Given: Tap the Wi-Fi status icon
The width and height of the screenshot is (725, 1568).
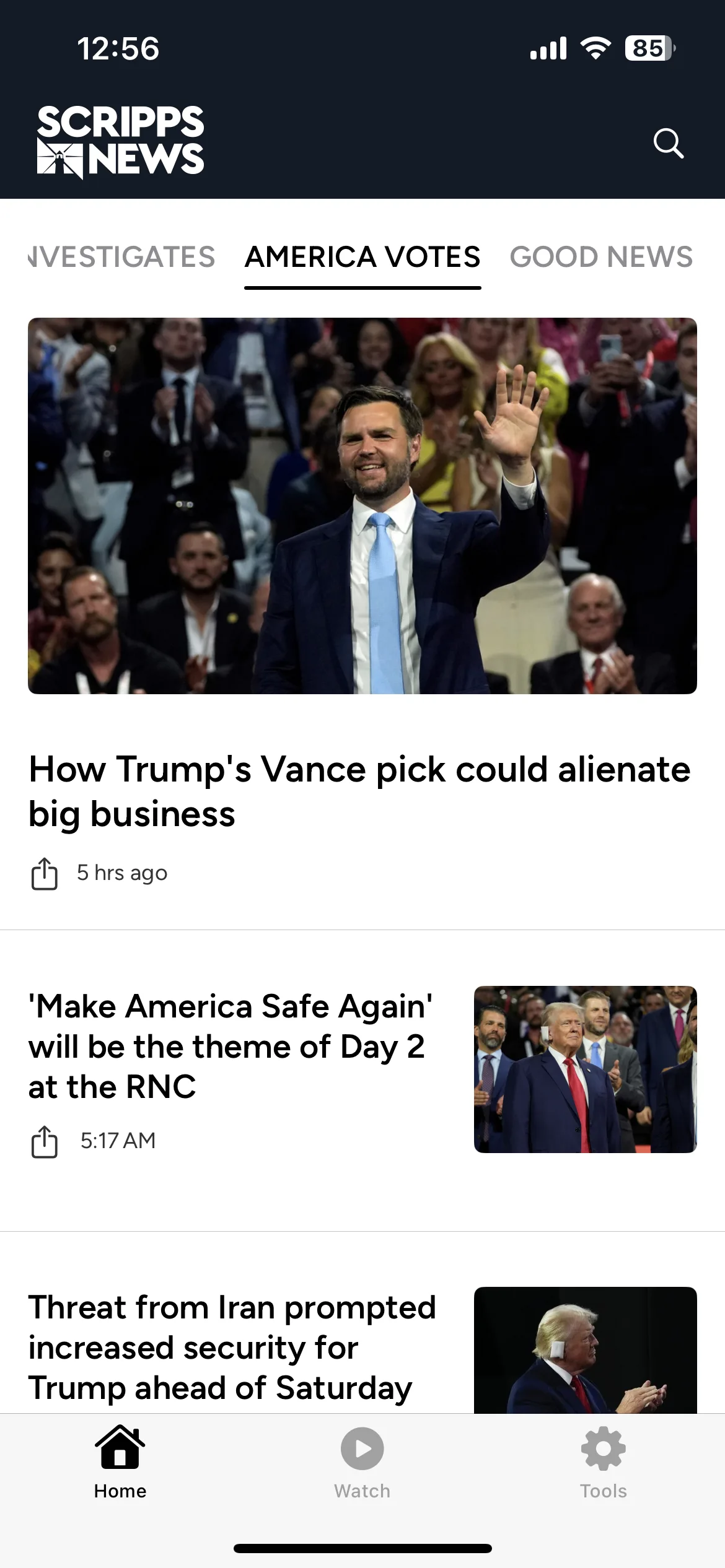Looking at the screenshot, I should point(595,48).
